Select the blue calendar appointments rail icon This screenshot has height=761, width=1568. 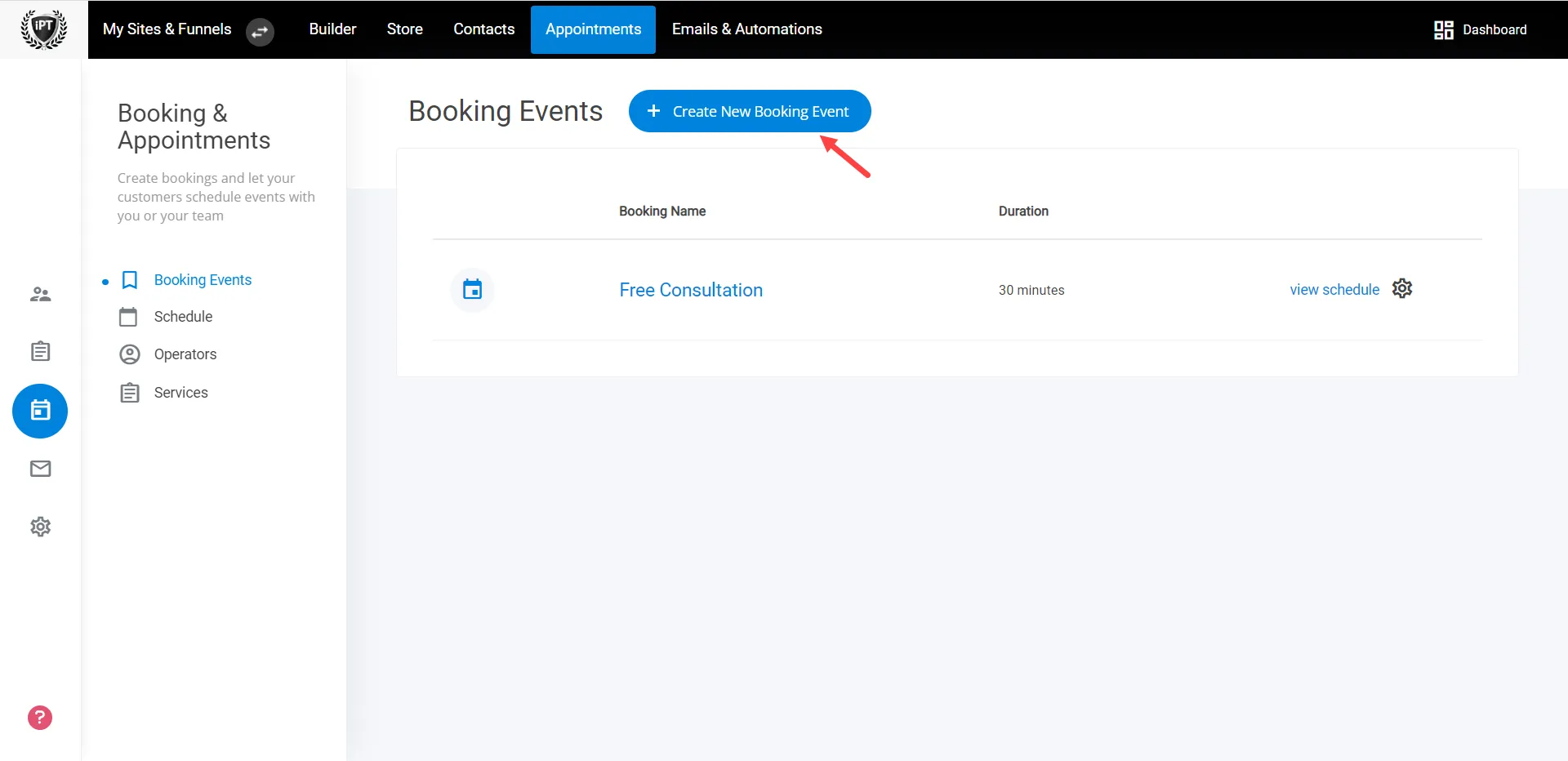coord(40,411)
